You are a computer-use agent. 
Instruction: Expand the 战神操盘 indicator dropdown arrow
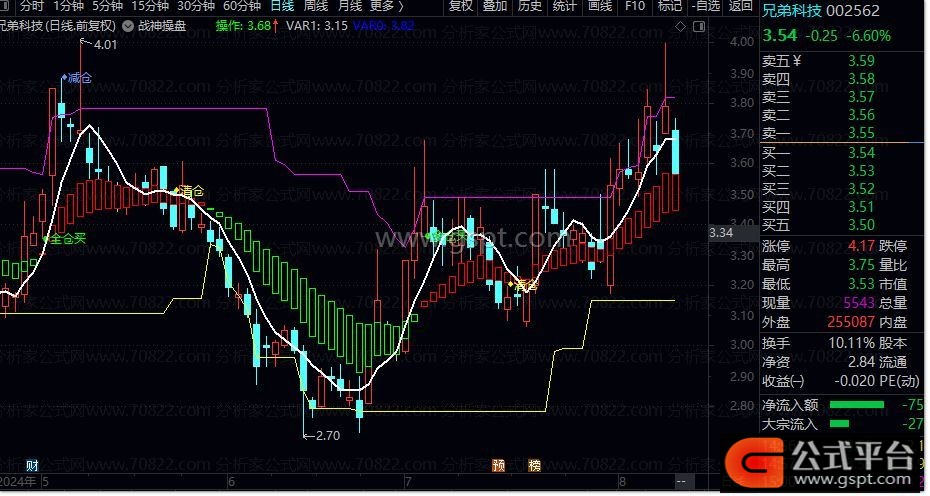pyautogui.click(x=128, y=26)
